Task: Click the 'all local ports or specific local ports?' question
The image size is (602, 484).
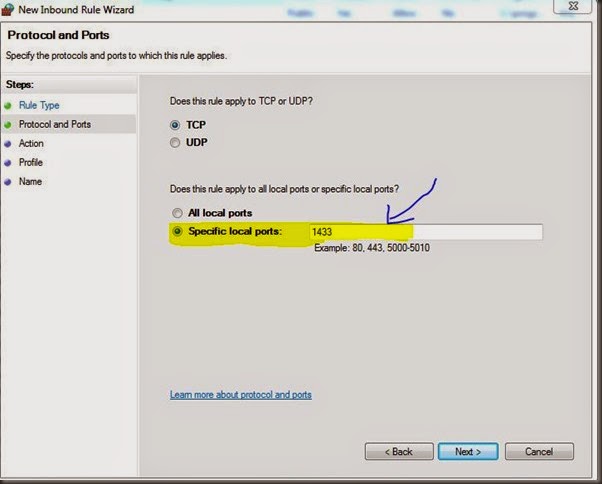Action: [284, 189]
